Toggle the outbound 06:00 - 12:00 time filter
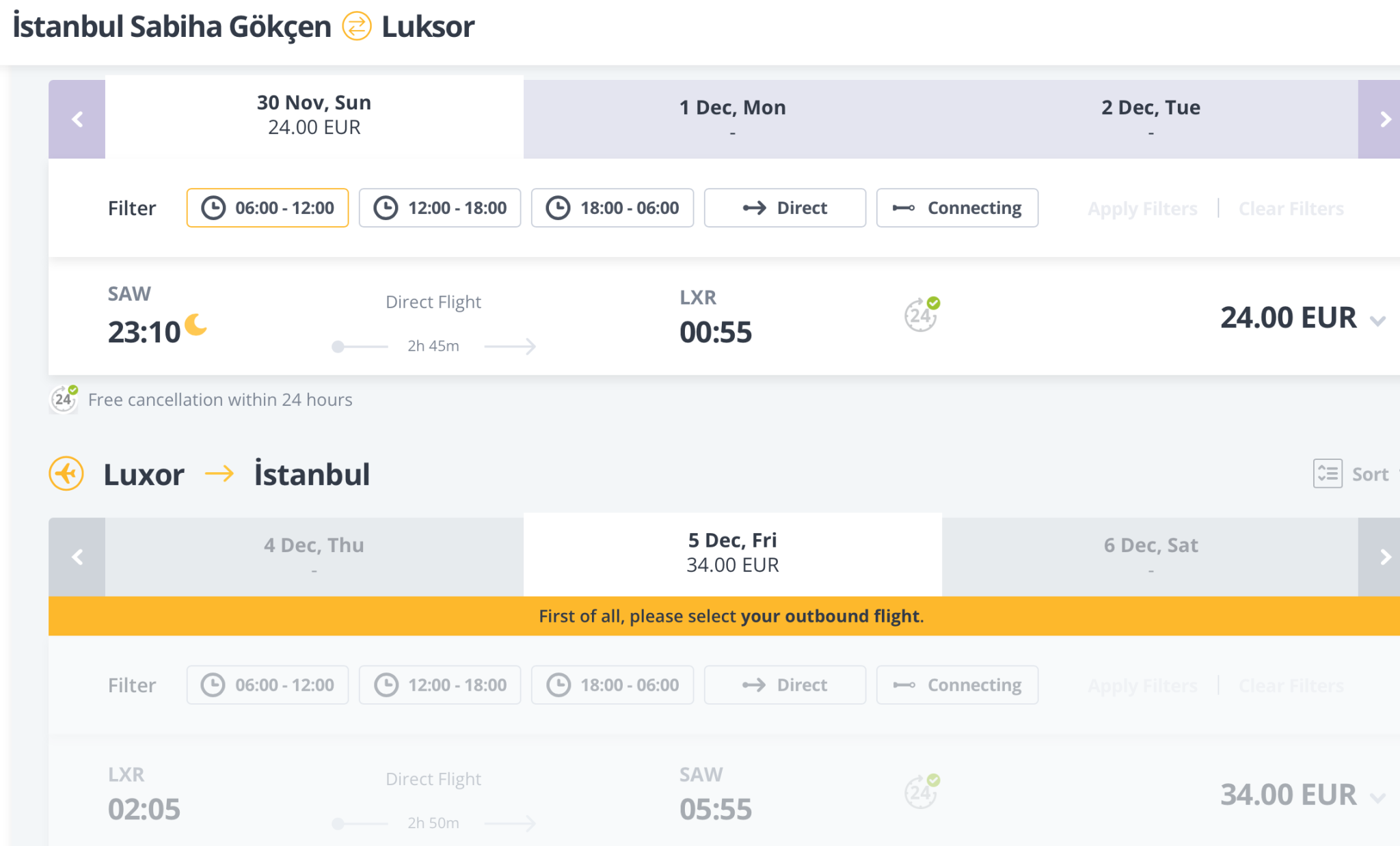 click(267, 208)
